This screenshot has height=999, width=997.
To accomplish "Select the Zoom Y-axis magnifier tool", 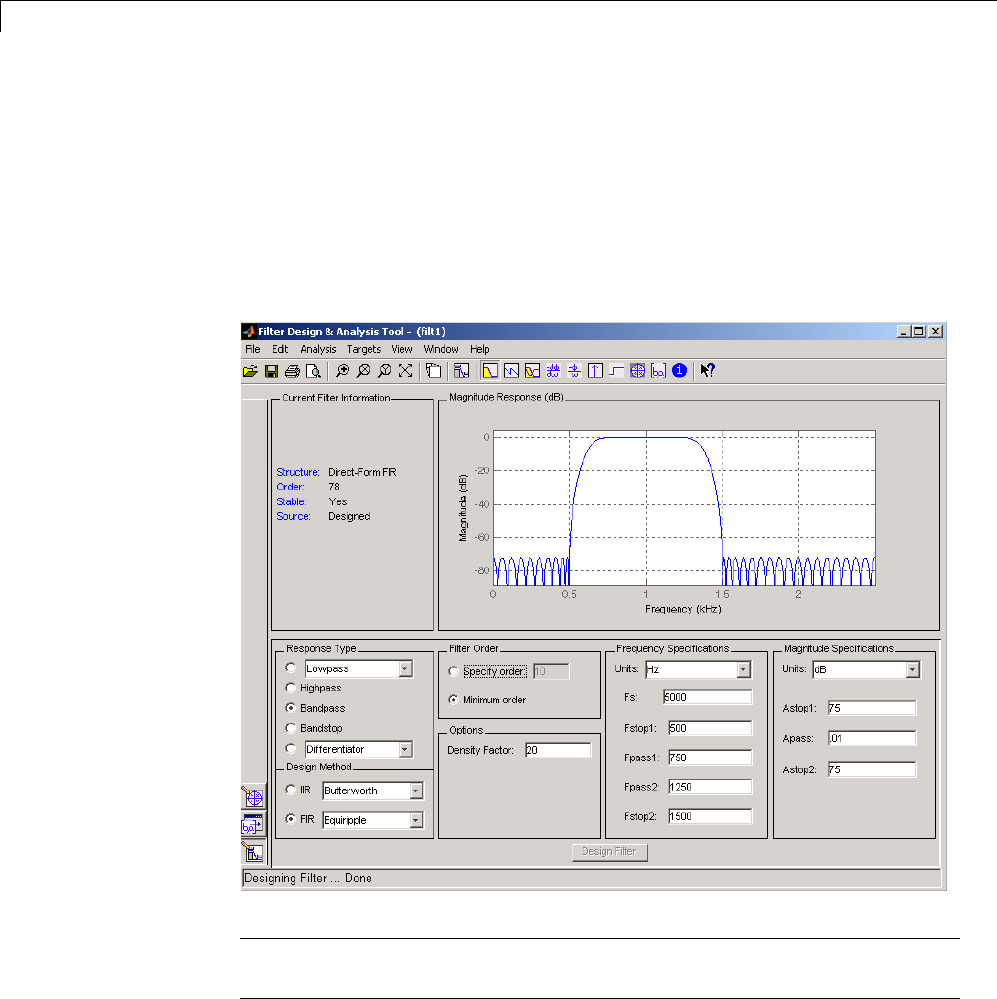I will click(x=385, y=371).
